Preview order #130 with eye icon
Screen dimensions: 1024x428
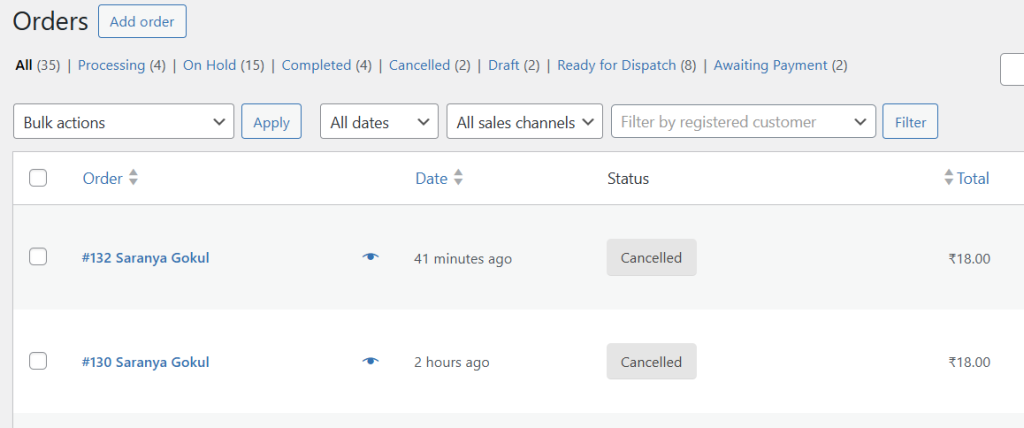point(371,361)
